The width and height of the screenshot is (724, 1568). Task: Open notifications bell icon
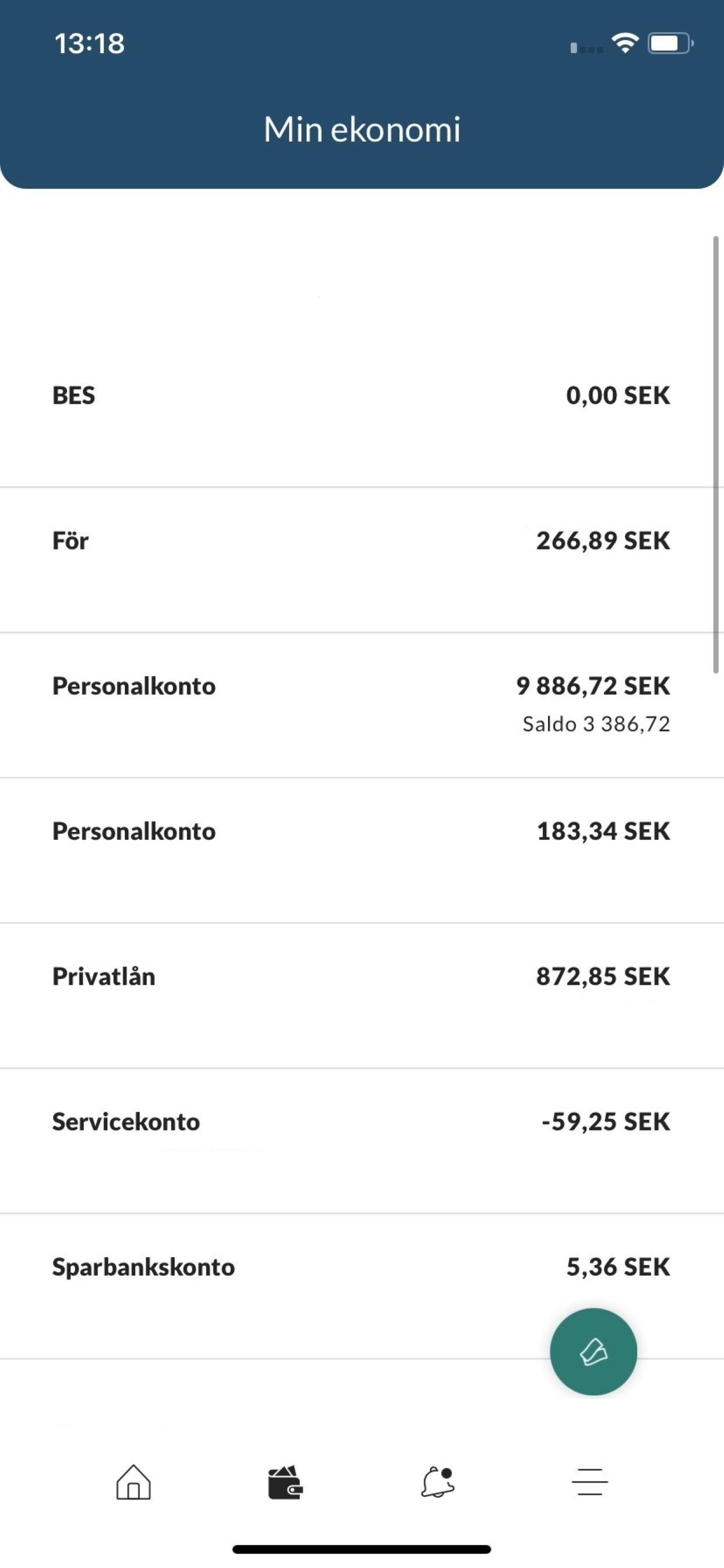437,1482
